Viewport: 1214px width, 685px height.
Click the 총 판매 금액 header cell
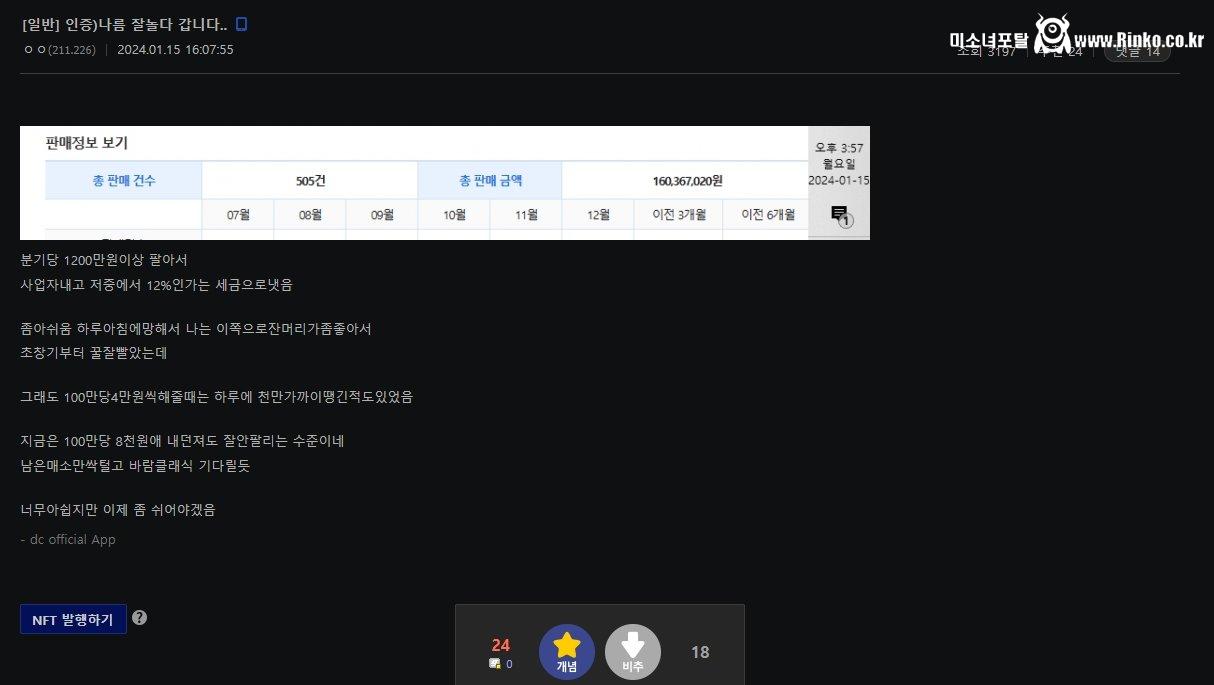click(x=490, y=181)
